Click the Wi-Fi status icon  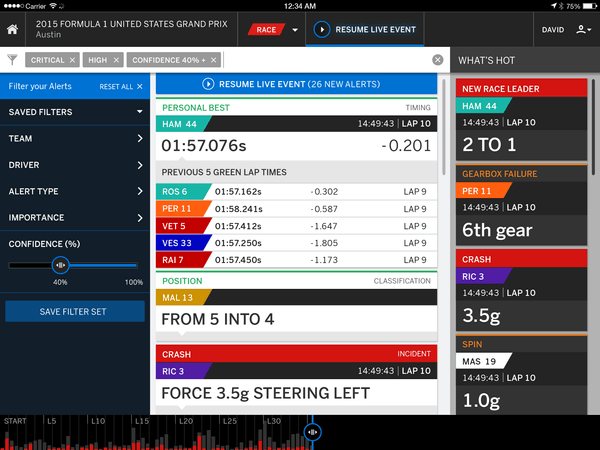click(53, 6)
